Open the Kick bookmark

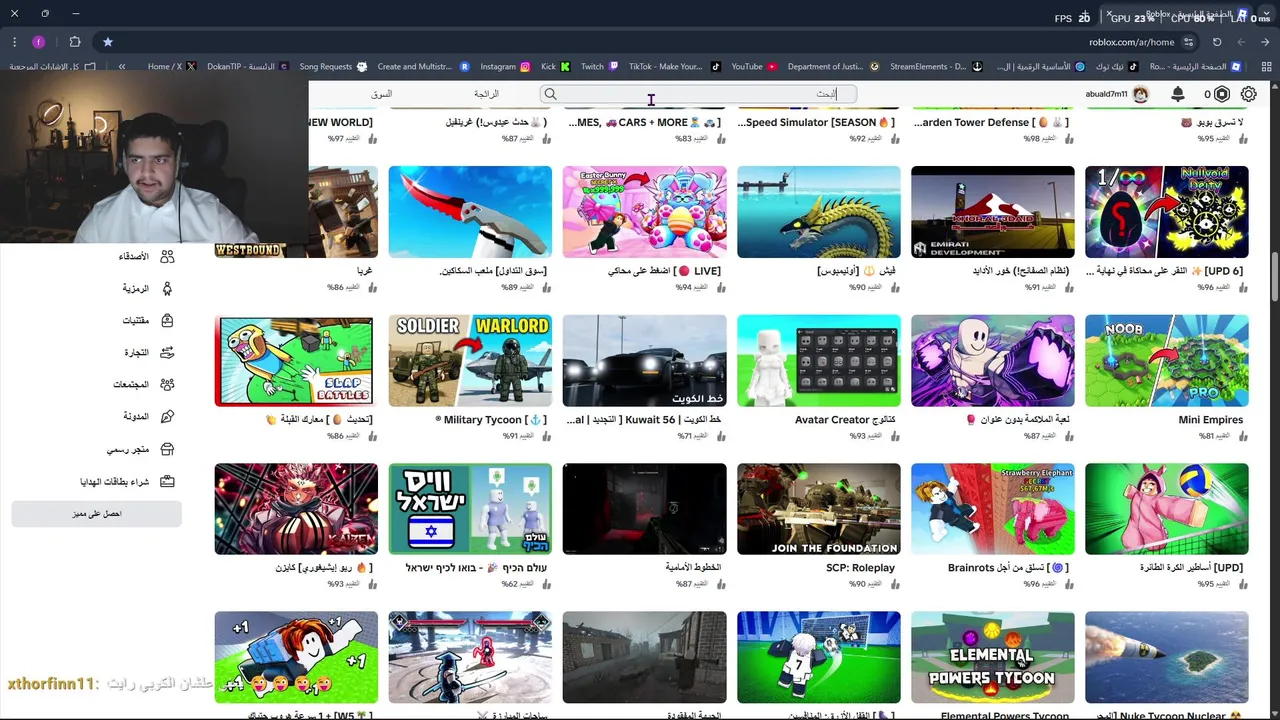click(555, 67)
